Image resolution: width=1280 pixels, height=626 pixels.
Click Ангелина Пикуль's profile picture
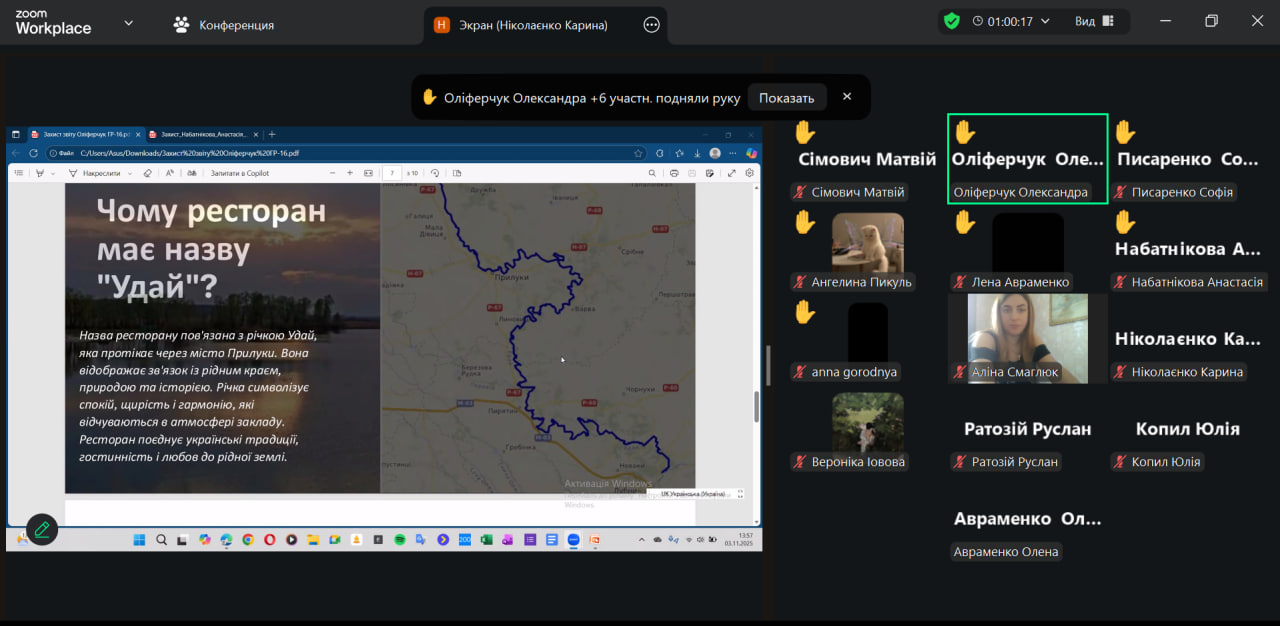click(x=867, y=242)
